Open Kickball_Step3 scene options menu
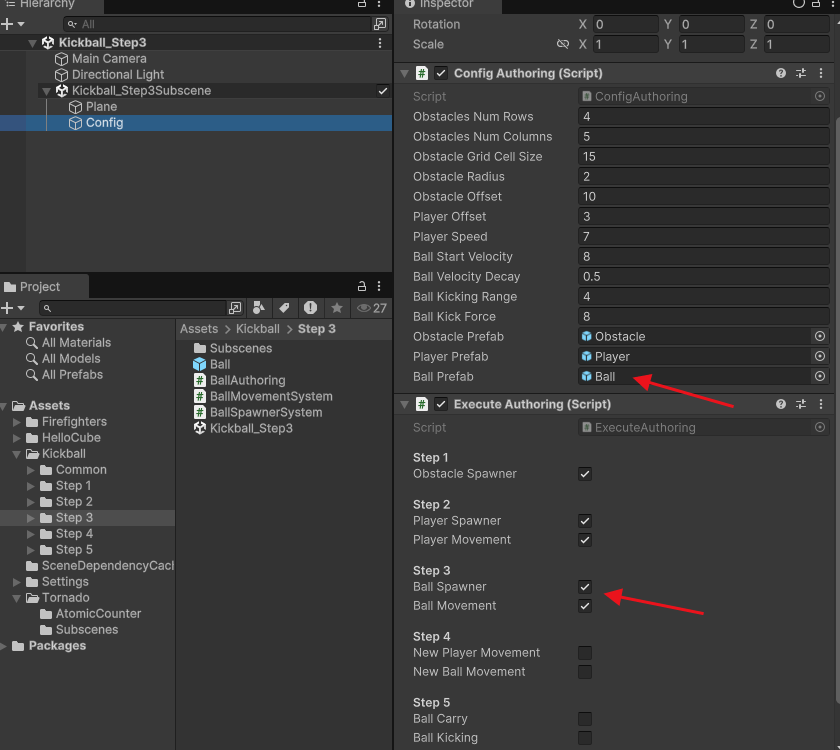 coord(380,43)
